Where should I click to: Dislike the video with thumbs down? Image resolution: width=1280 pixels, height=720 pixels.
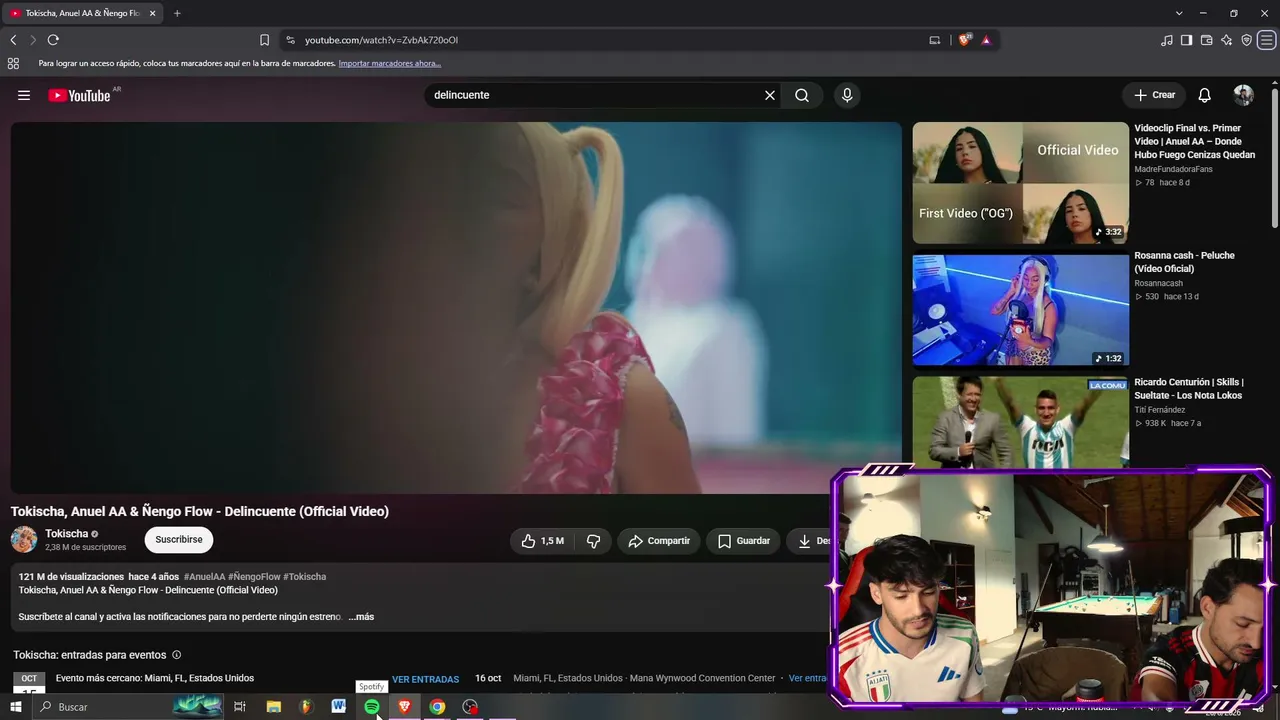pyautogui.click(x=593, y=541)
